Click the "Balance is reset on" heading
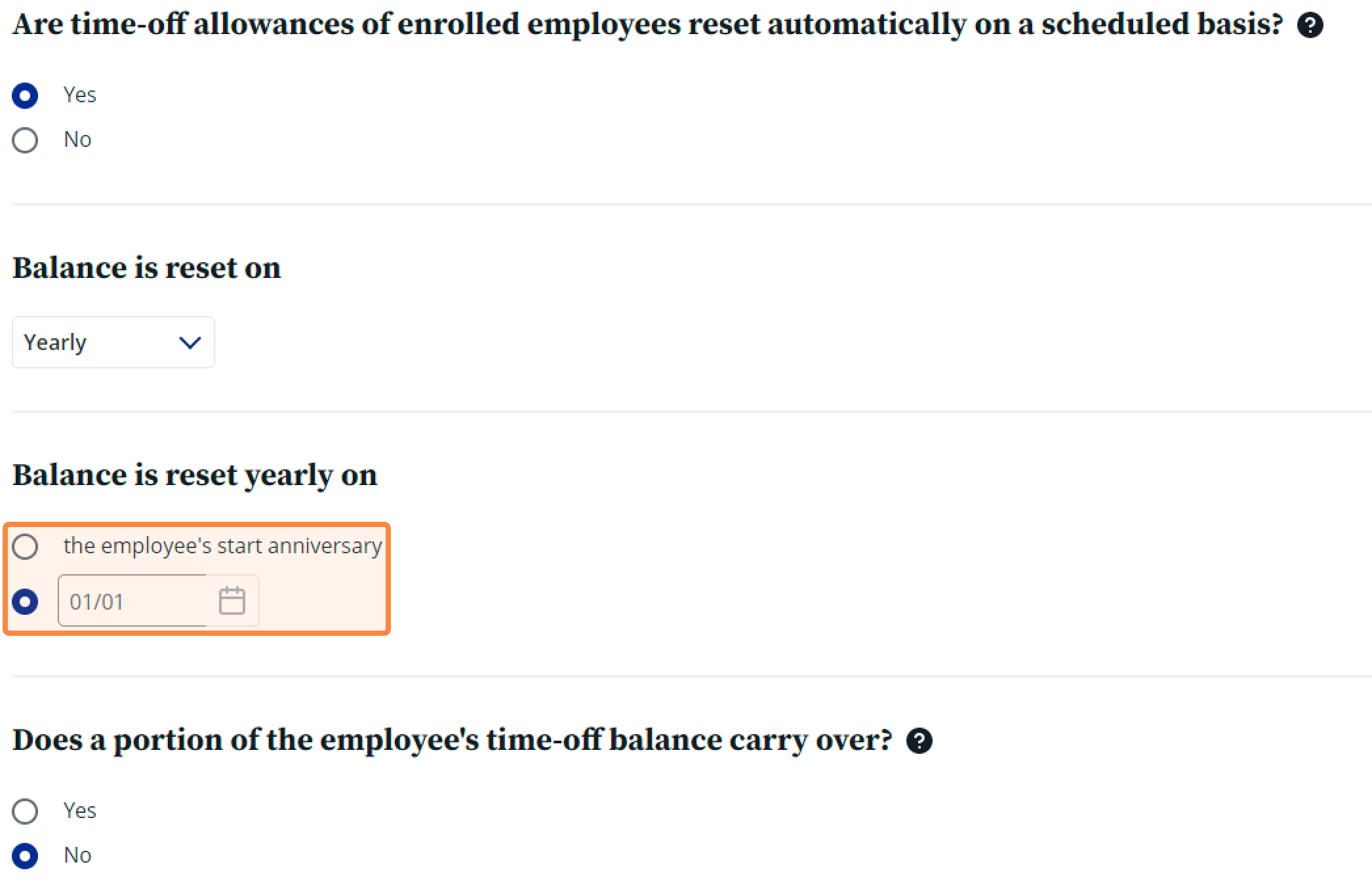The height and width of the screenshot is (881, 1372). (147, 268)
